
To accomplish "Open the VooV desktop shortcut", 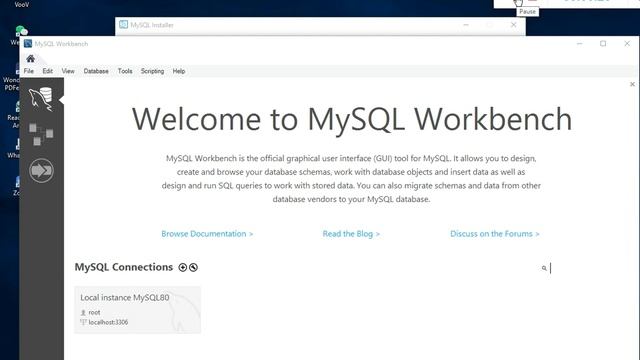I will 21,4.
